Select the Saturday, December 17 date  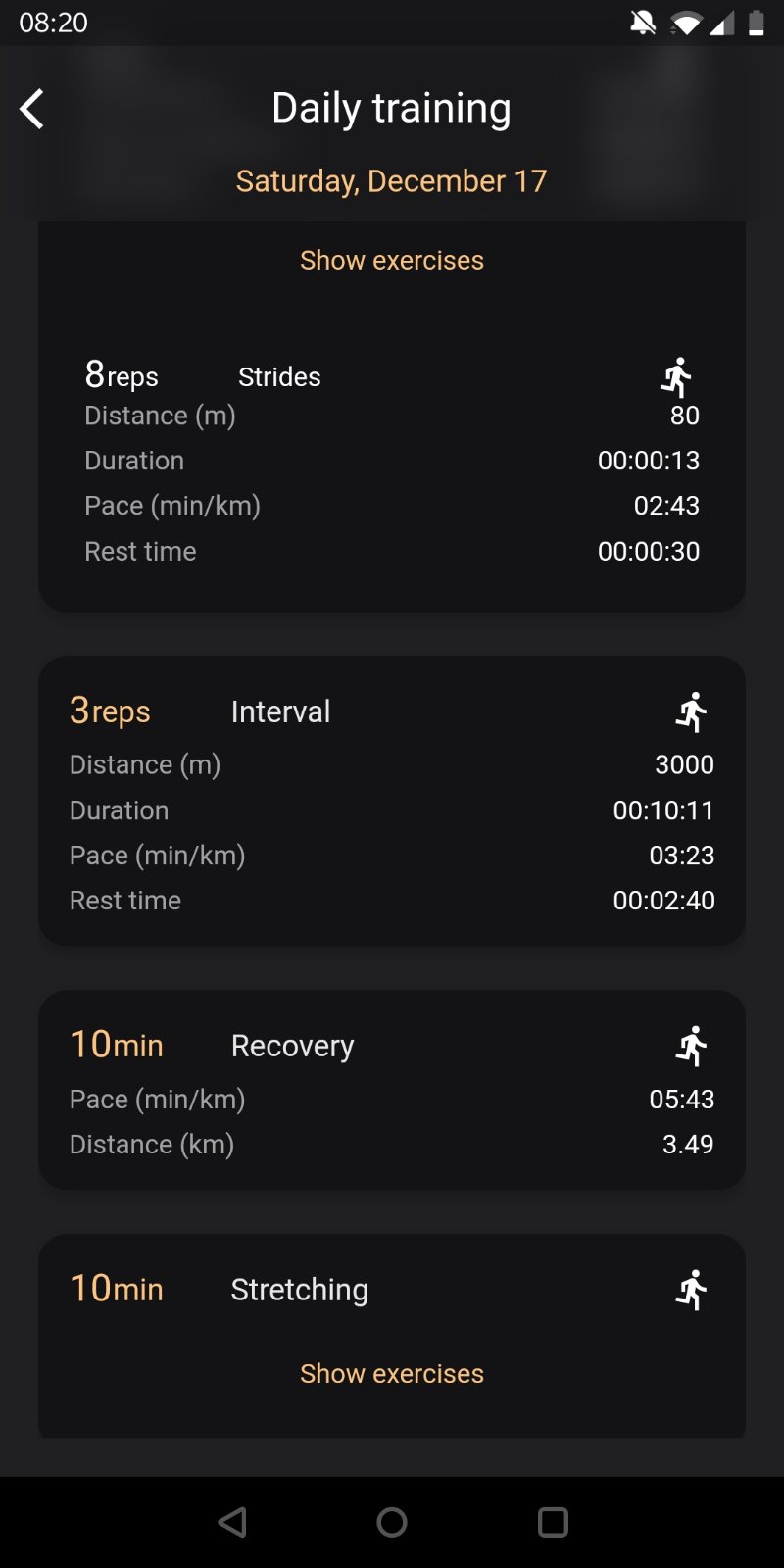click(x=392, y=181)
